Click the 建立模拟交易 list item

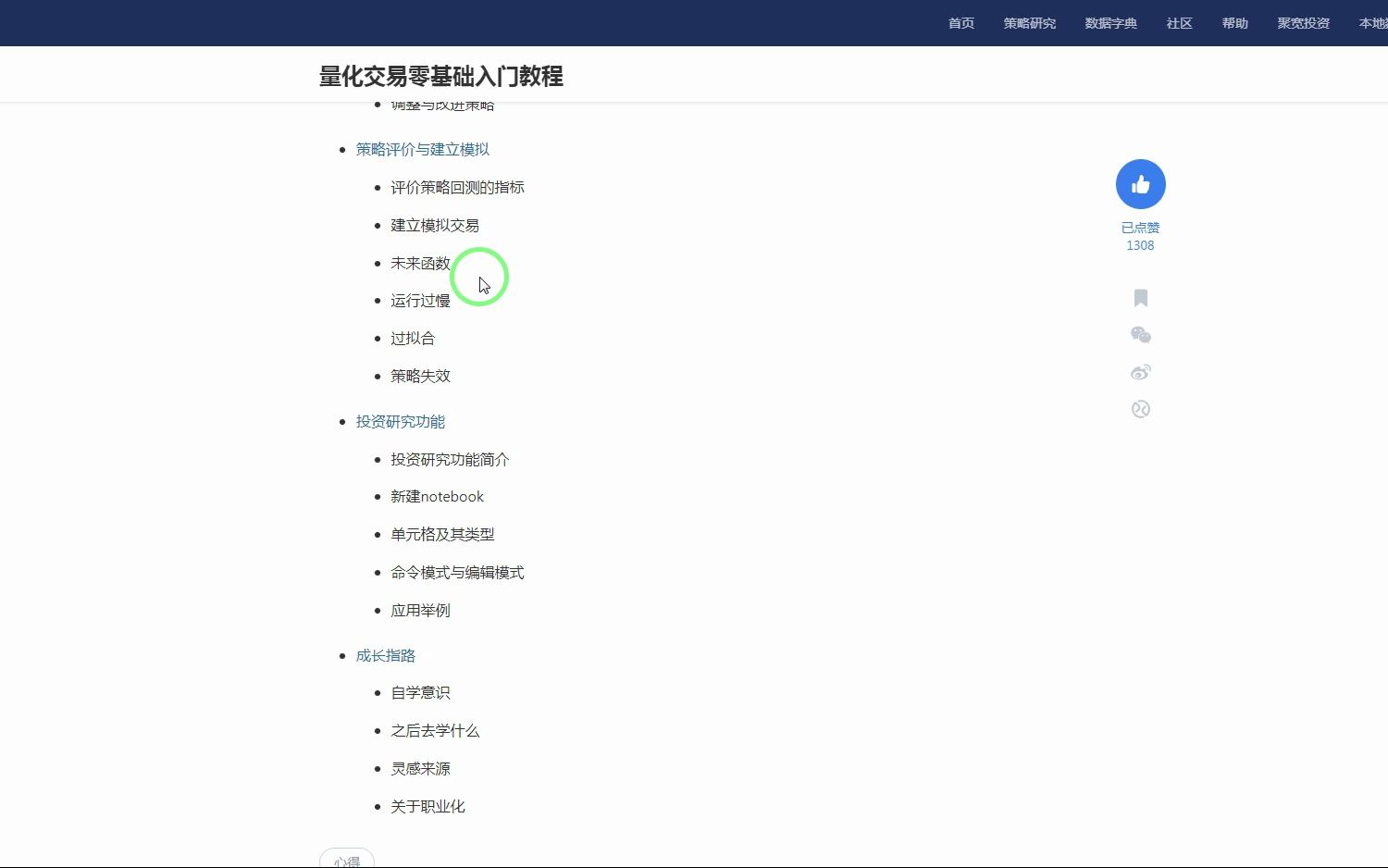coord(435,225)
